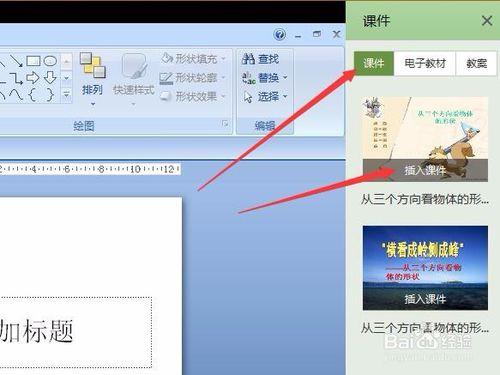The width and height of the screenshot is (500, 375).
Task: Restore the document window
Action: [x=317, y=34]
